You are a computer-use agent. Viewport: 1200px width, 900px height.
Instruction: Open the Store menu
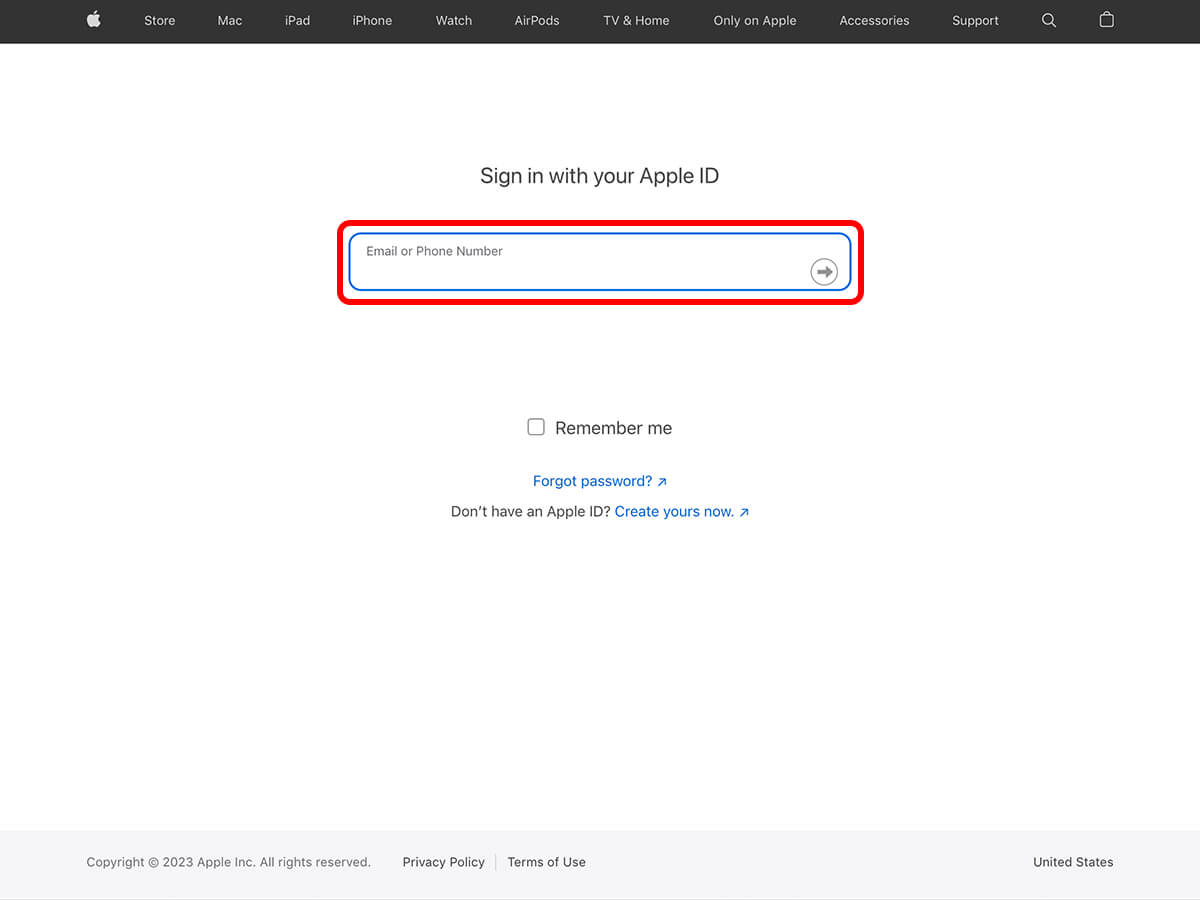click(x=159, y=20)
